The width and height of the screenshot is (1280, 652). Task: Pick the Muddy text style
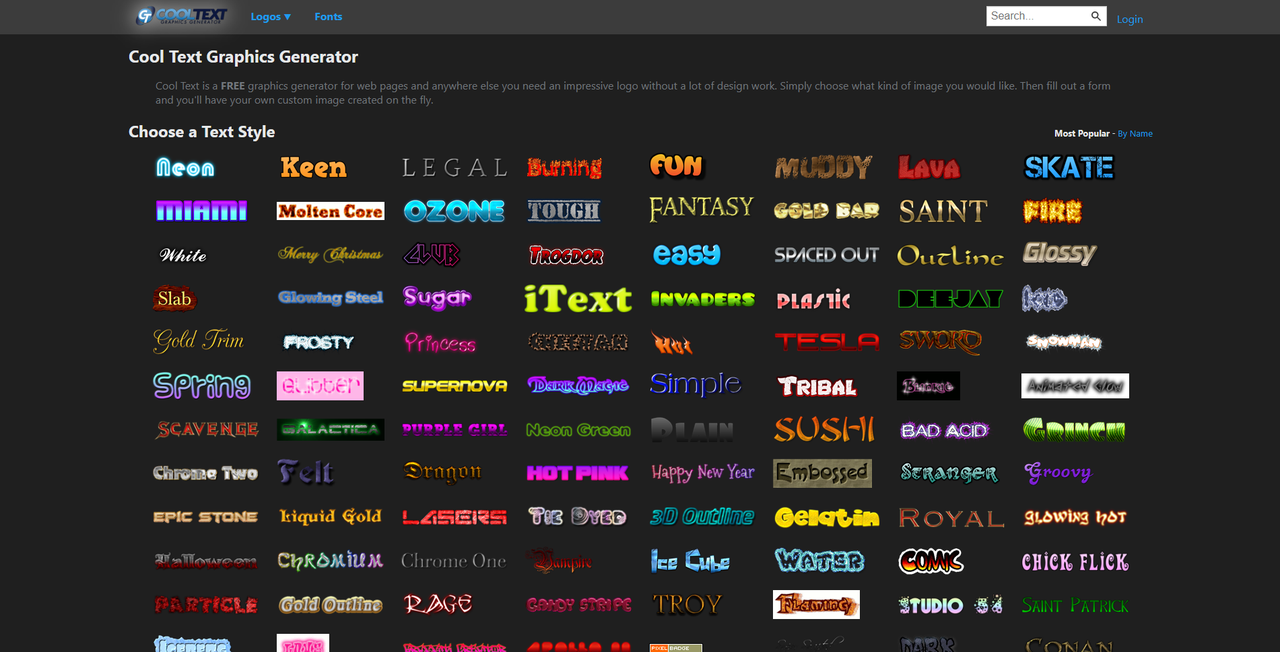(x=823, y=167)
